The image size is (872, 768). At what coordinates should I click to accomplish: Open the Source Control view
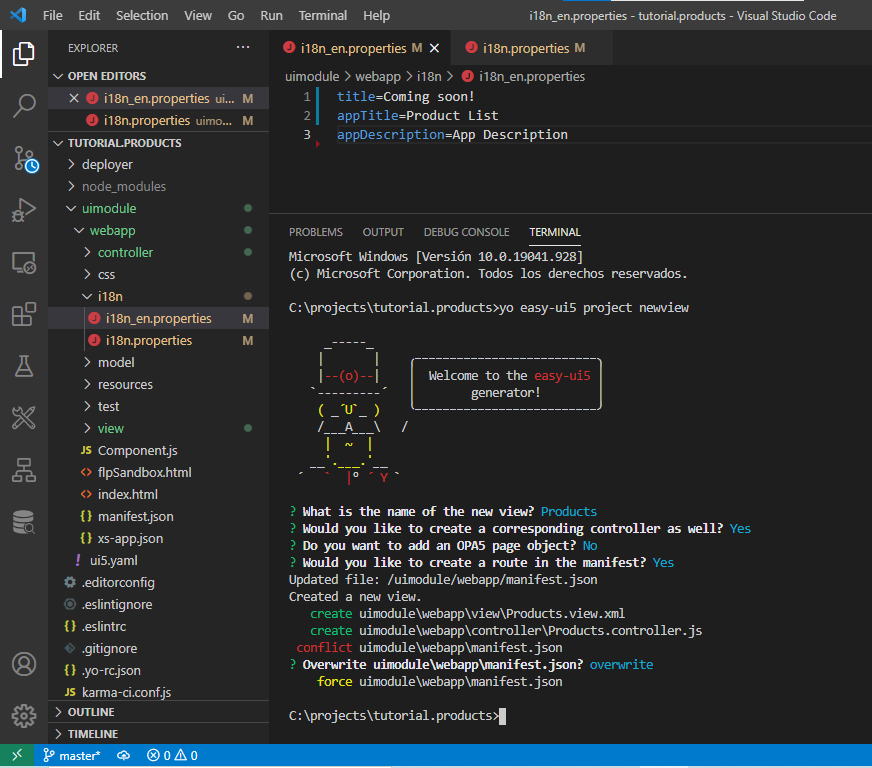(24, 158)
